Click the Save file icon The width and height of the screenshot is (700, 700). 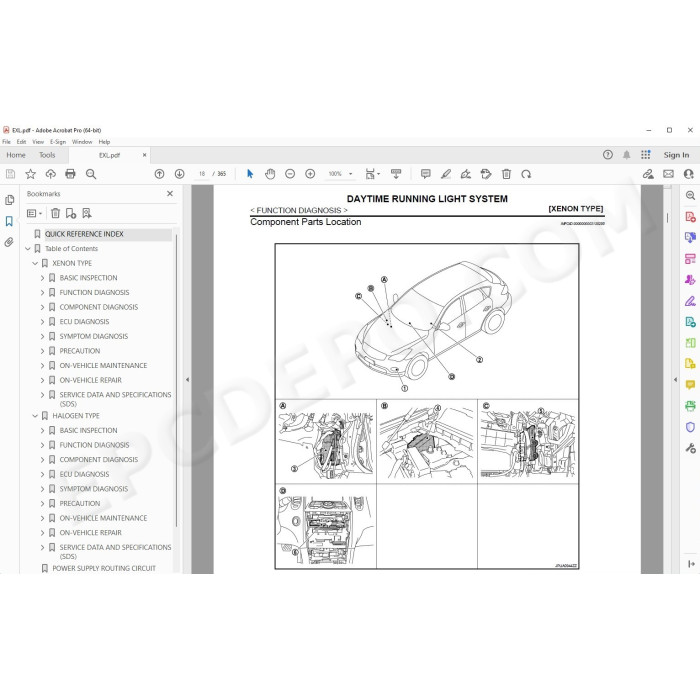pyautogui.click(x=10, y=174)
